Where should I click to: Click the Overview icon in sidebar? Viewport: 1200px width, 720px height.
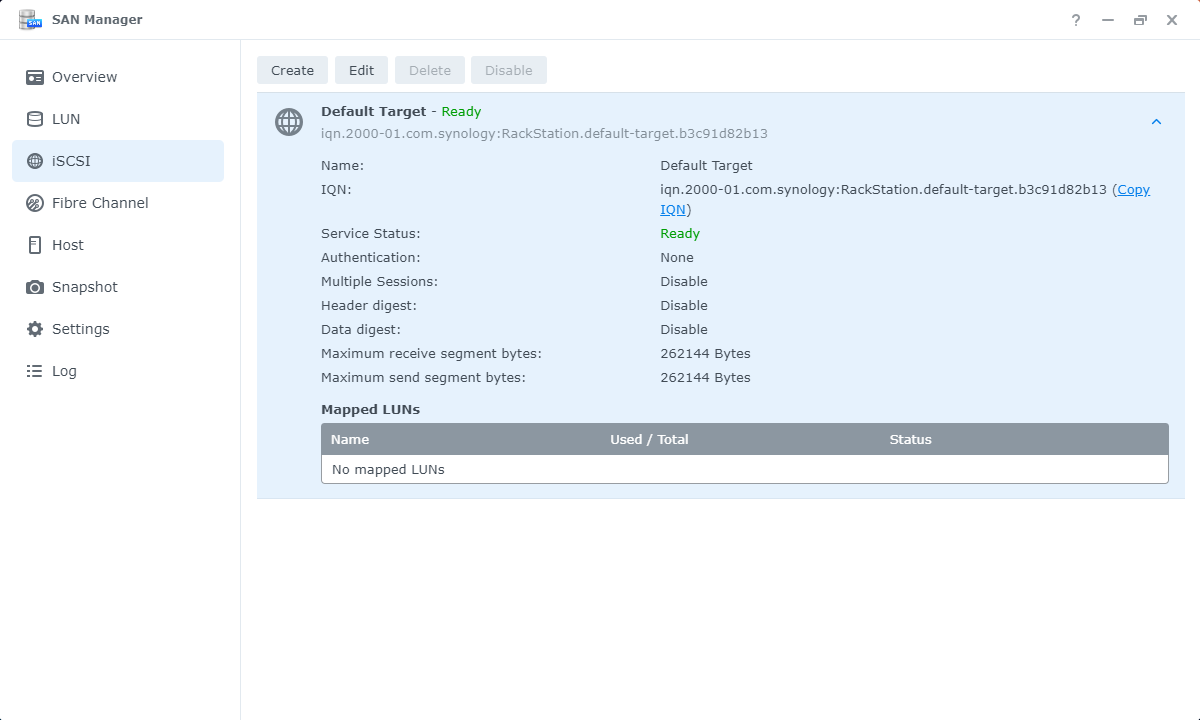pyautogui.click(x=35, y=77)
